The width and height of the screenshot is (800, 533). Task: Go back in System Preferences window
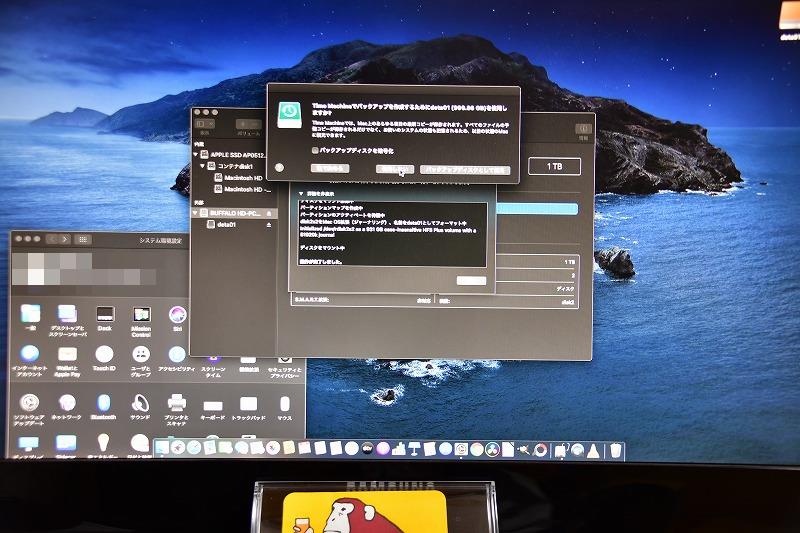(53, 239)
